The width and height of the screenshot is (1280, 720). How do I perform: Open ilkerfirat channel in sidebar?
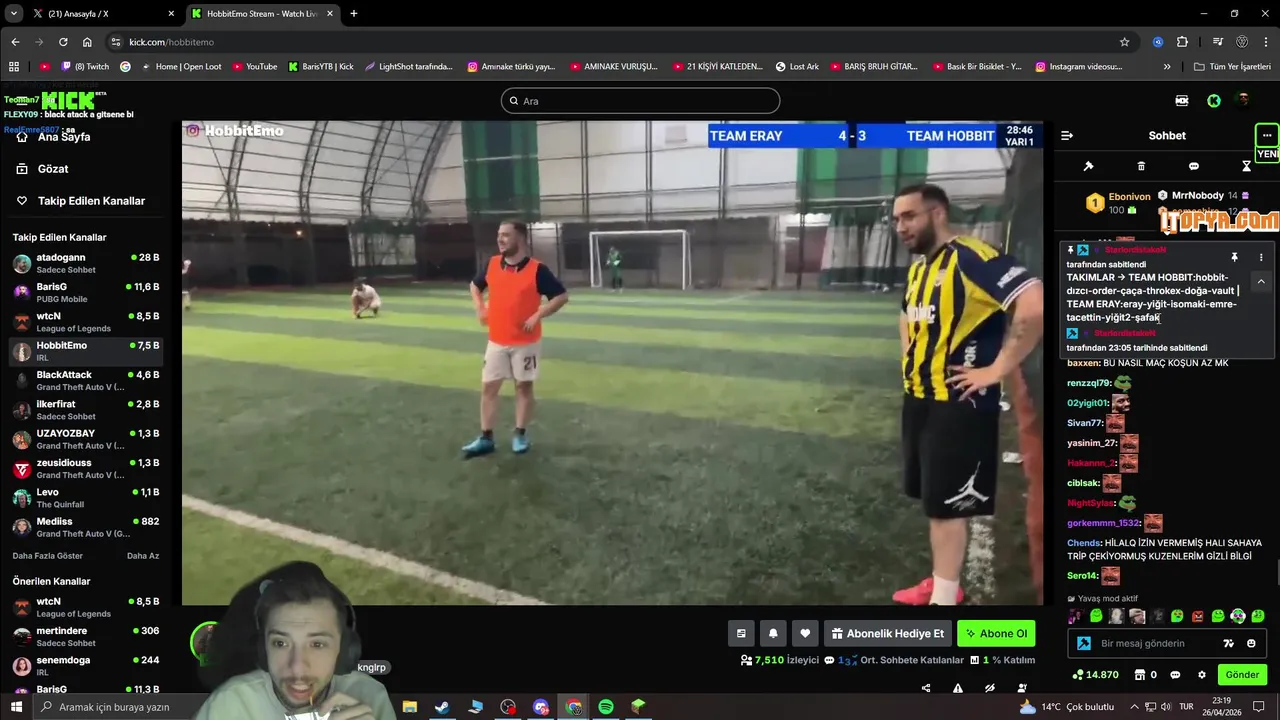pyautogui.click(x=85, y=410)
